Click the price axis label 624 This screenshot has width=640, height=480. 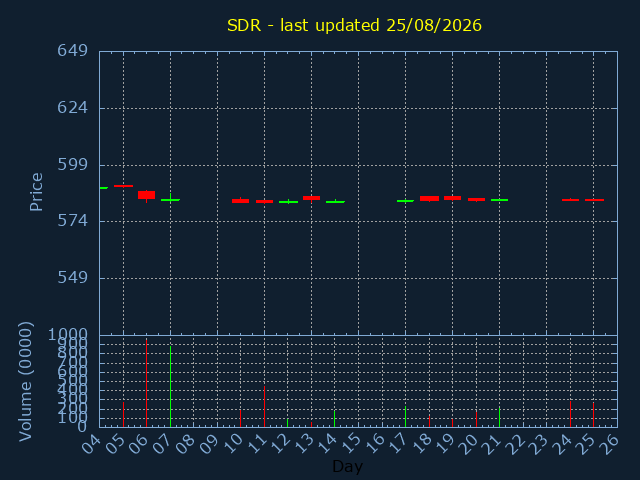click(x=72, y=108)
